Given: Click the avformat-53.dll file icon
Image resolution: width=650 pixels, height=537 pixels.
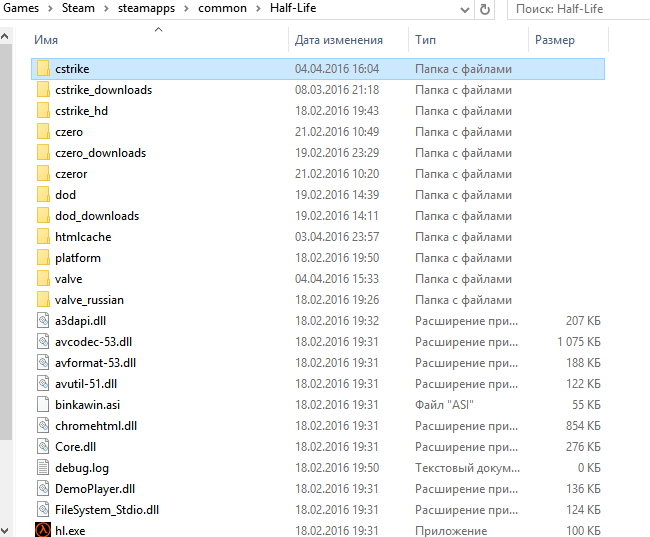Looking at the screenshot, I should tap(43, 363).
